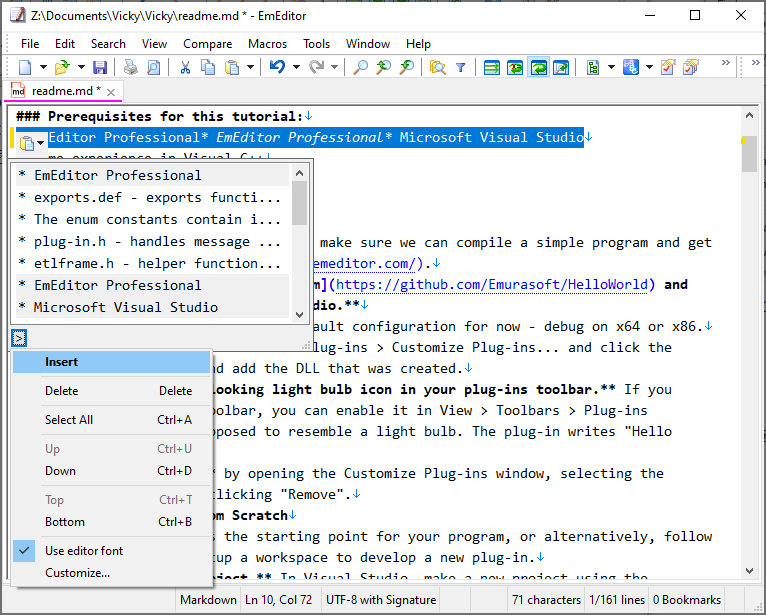Select 'etlframe.h - helper function...' entry
Image resolution: width=766 pixels, height=615 pixels.
152,263
